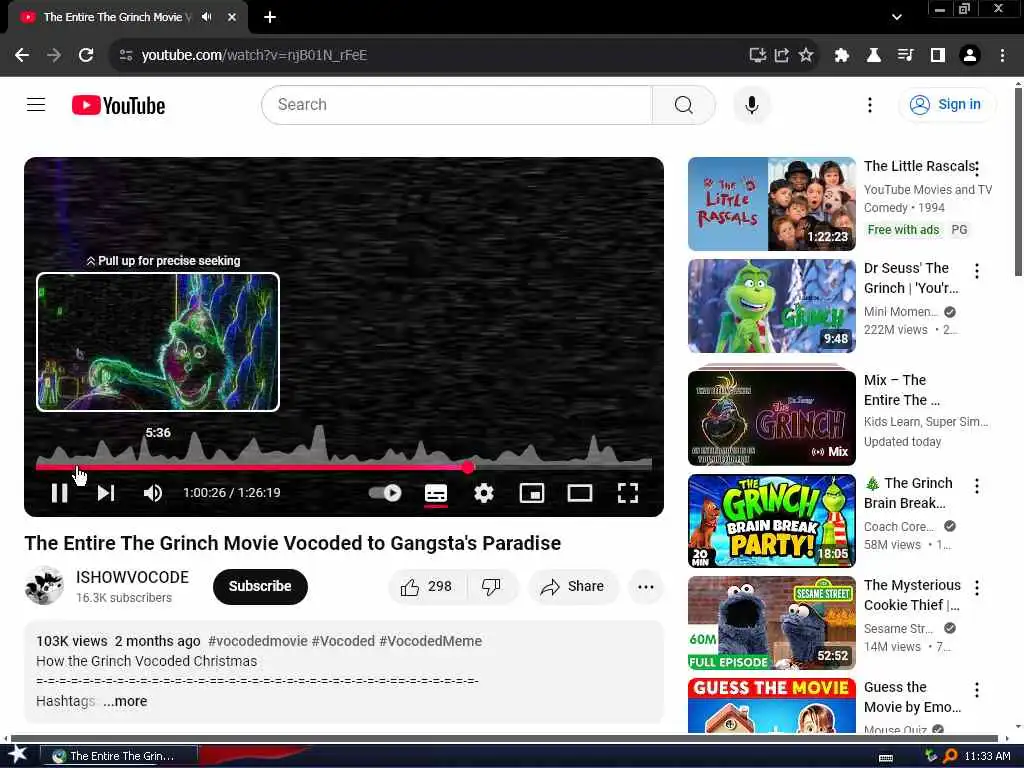Play Dr Seuss' The Grinch thumbnail
The image size is (1024, 768).
pos(771,306)
